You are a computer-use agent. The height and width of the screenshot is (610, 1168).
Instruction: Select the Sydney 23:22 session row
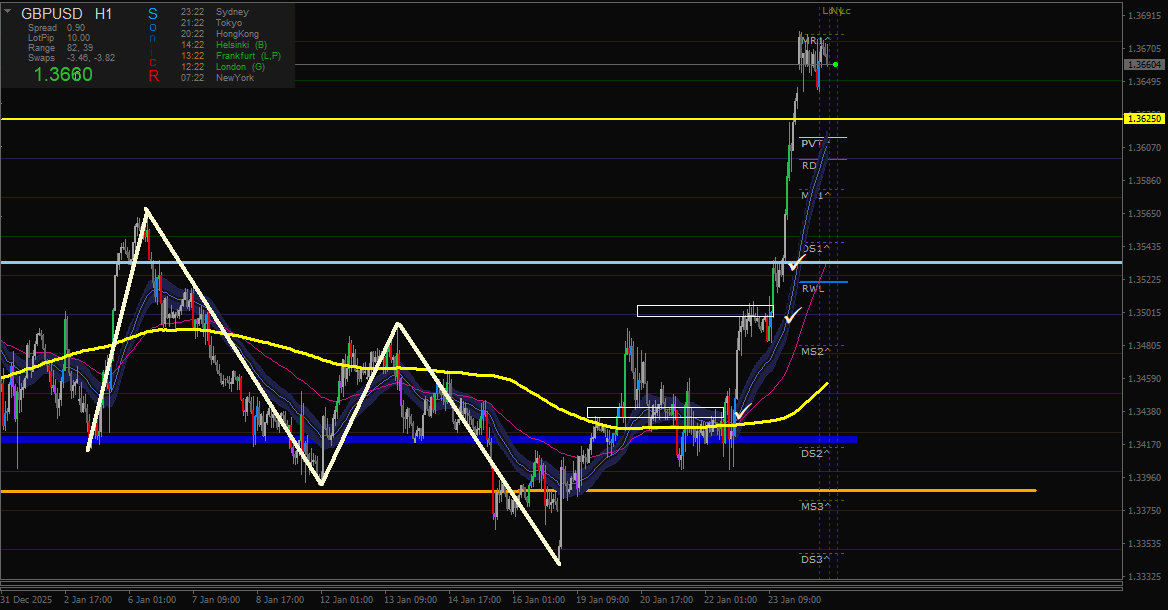pyautogui.click(x=215, y=12)
